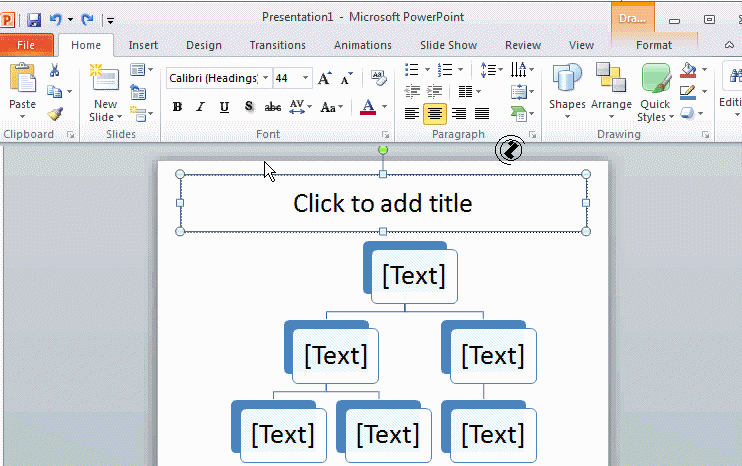This screenshot has height=466, width=742.
Task: Click Clear All Formatting icon
Action: 379,78
